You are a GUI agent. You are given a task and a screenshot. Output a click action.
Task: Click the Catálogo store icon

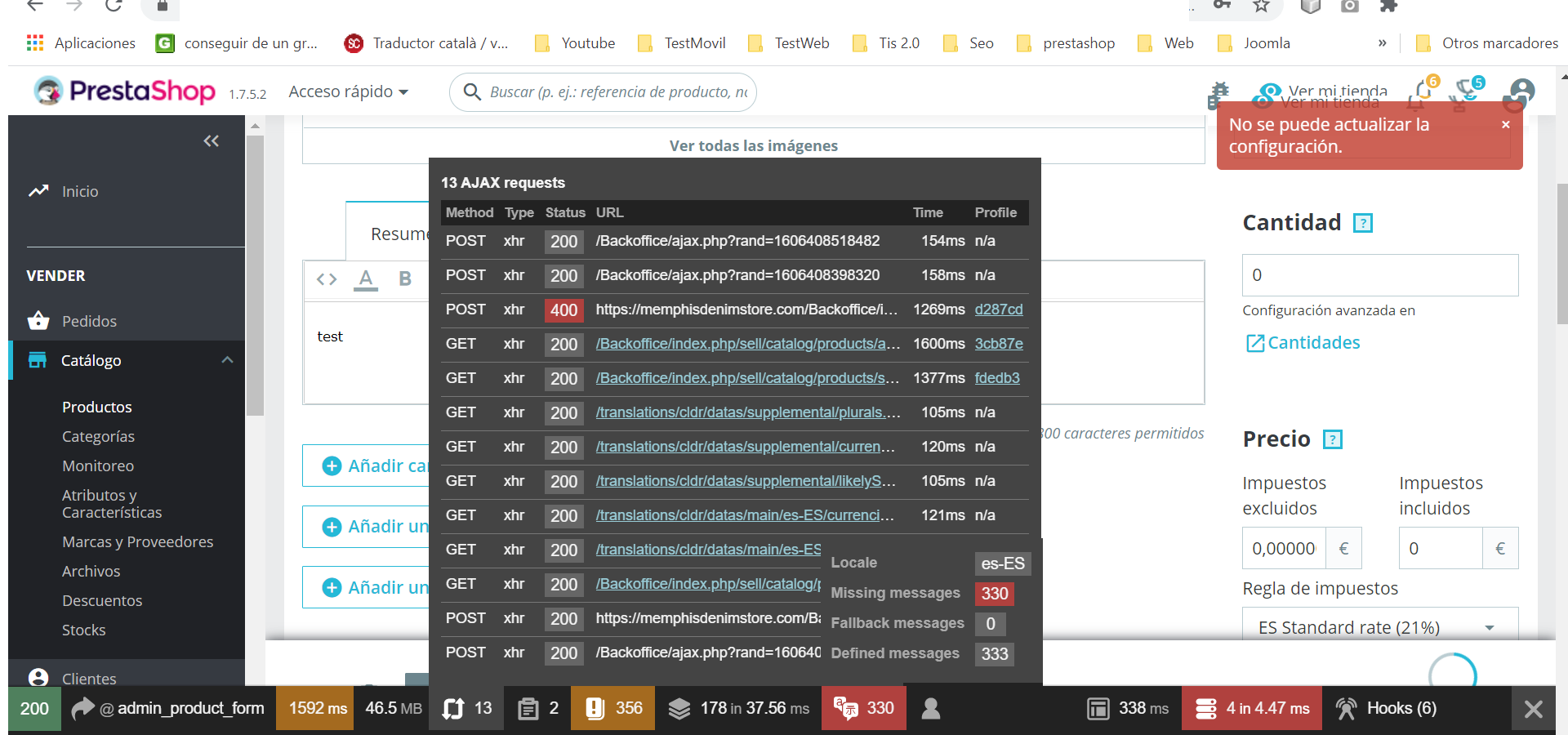click(x=38, y=360)
